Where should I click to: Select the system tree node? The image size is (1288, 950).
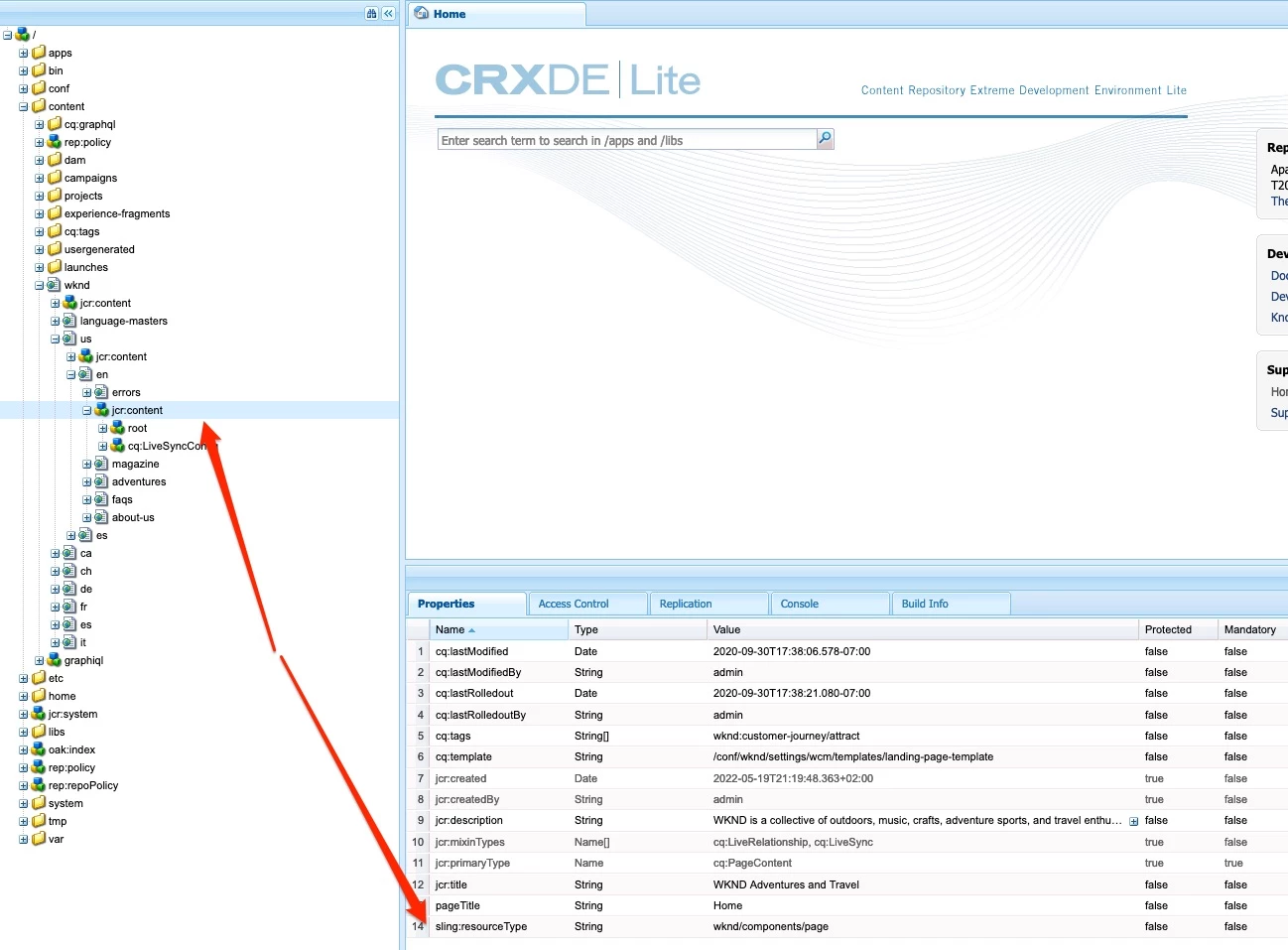[x=65, y=803]
